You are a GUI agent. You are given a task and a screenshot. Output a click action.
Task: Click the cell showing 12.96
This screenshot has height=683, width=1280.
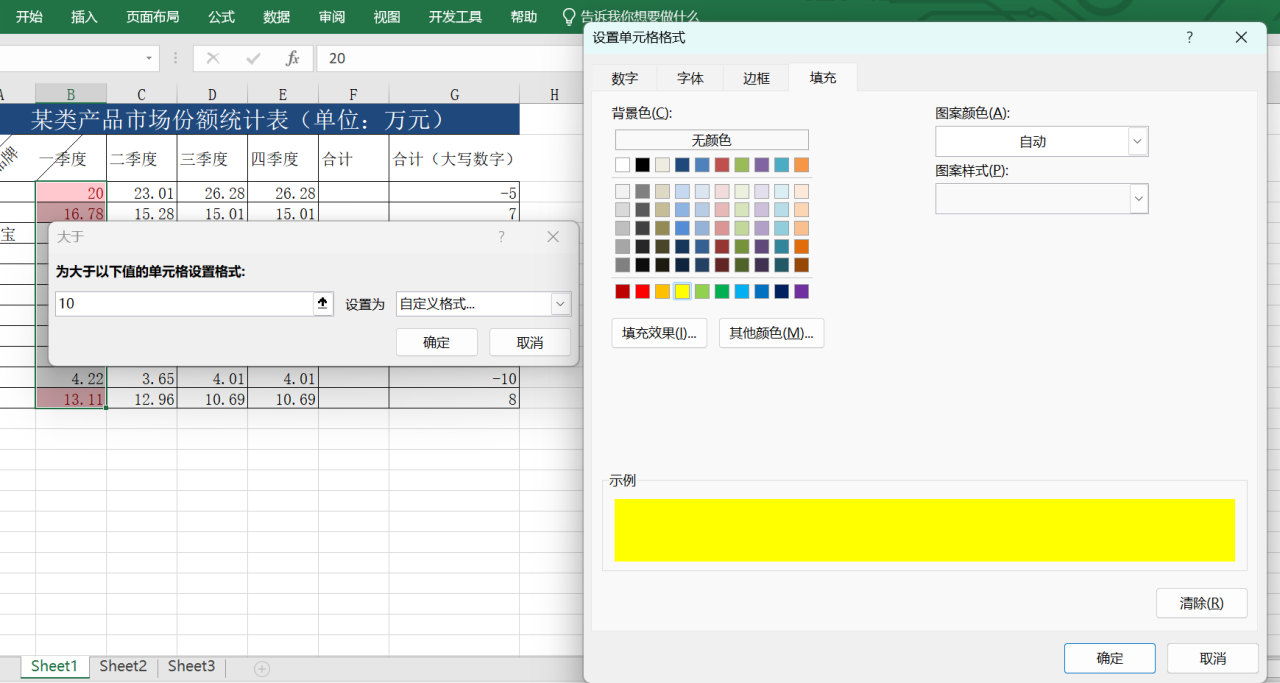[142, 399]
